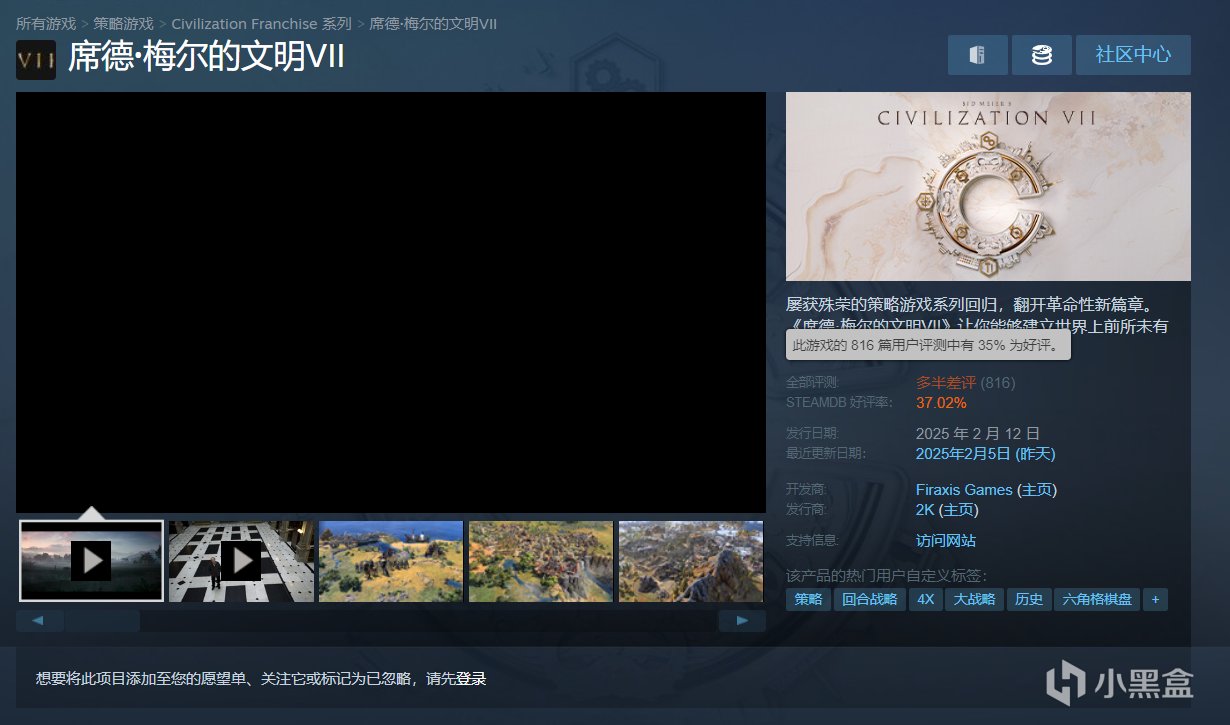Click the 登录 login link
The image size is (1230, 725).
[x=471, y=679]
